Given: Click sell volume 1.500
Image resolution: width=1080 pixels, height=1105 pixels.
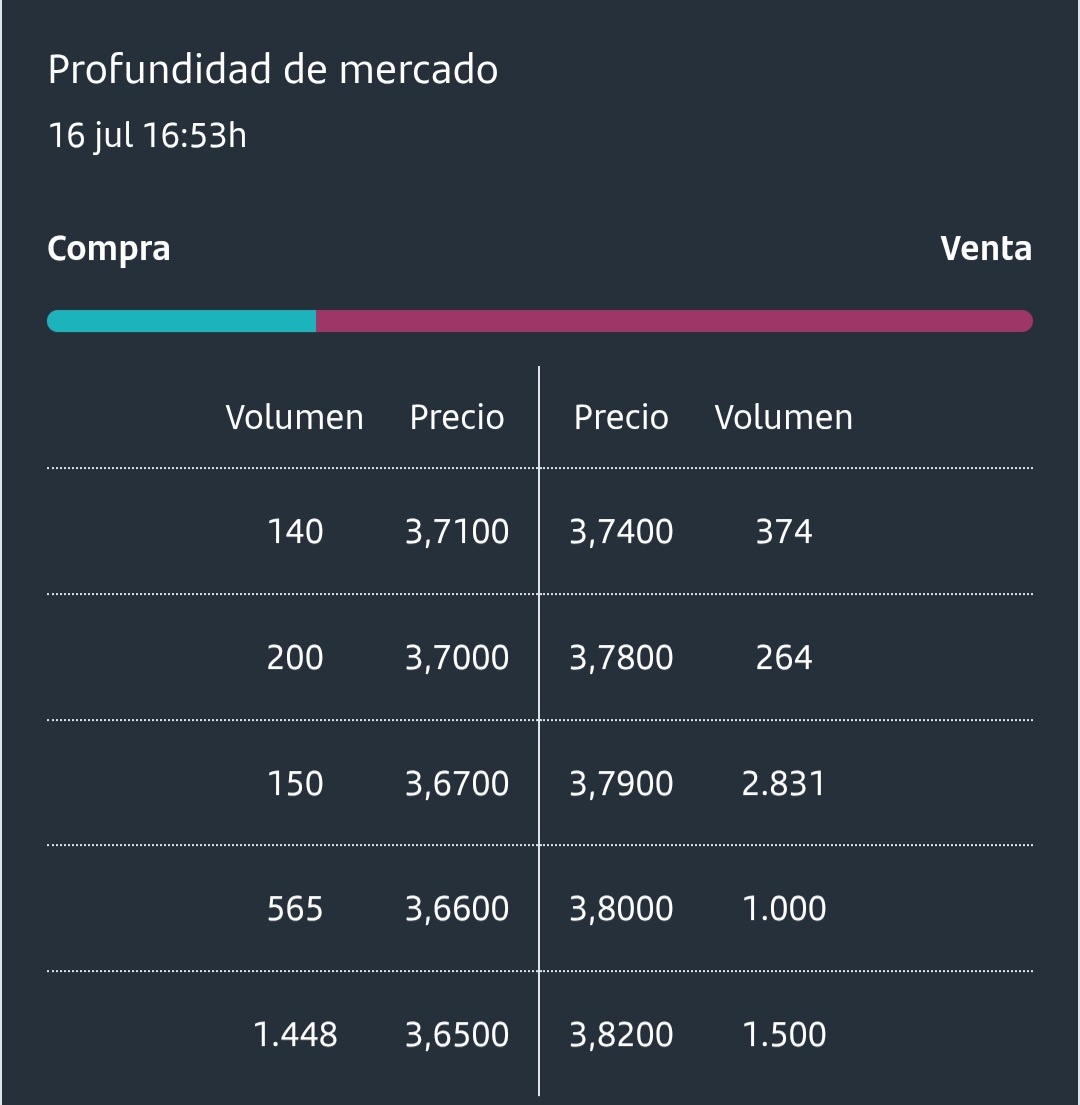Looking at the screenshot, I should 783,1035.
